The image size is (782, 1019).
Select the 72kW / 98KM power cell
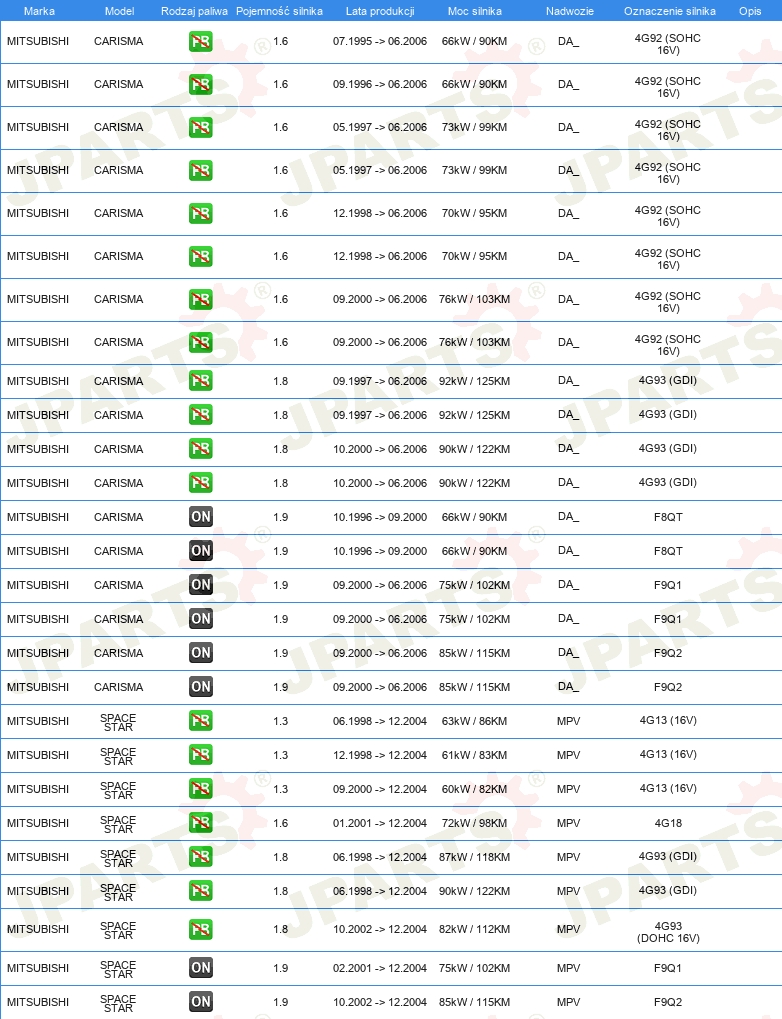click(475, 823)
